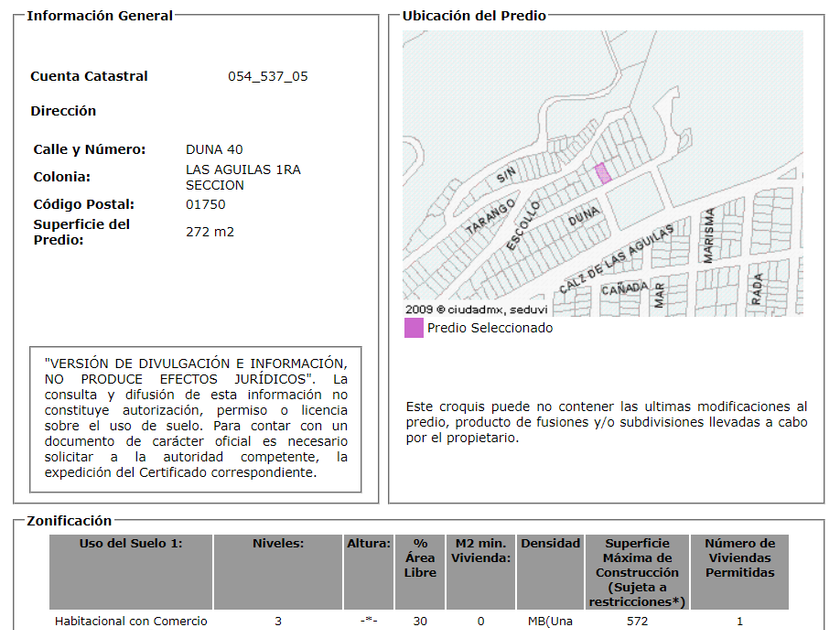Click the Altura column header
Image resolution: width=840 pixels, height=630 pixels.
point(369,572)
